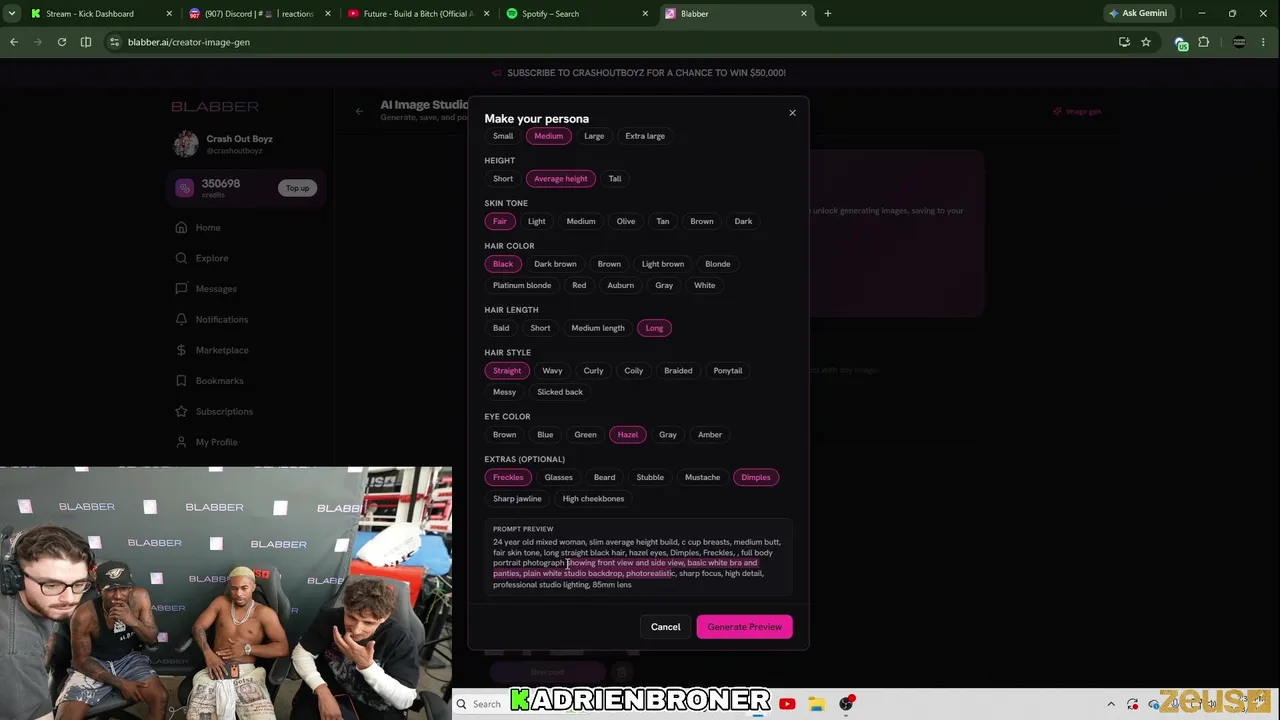Go to Bookmarks in sidebar
1280x720 pixels.
219,381
